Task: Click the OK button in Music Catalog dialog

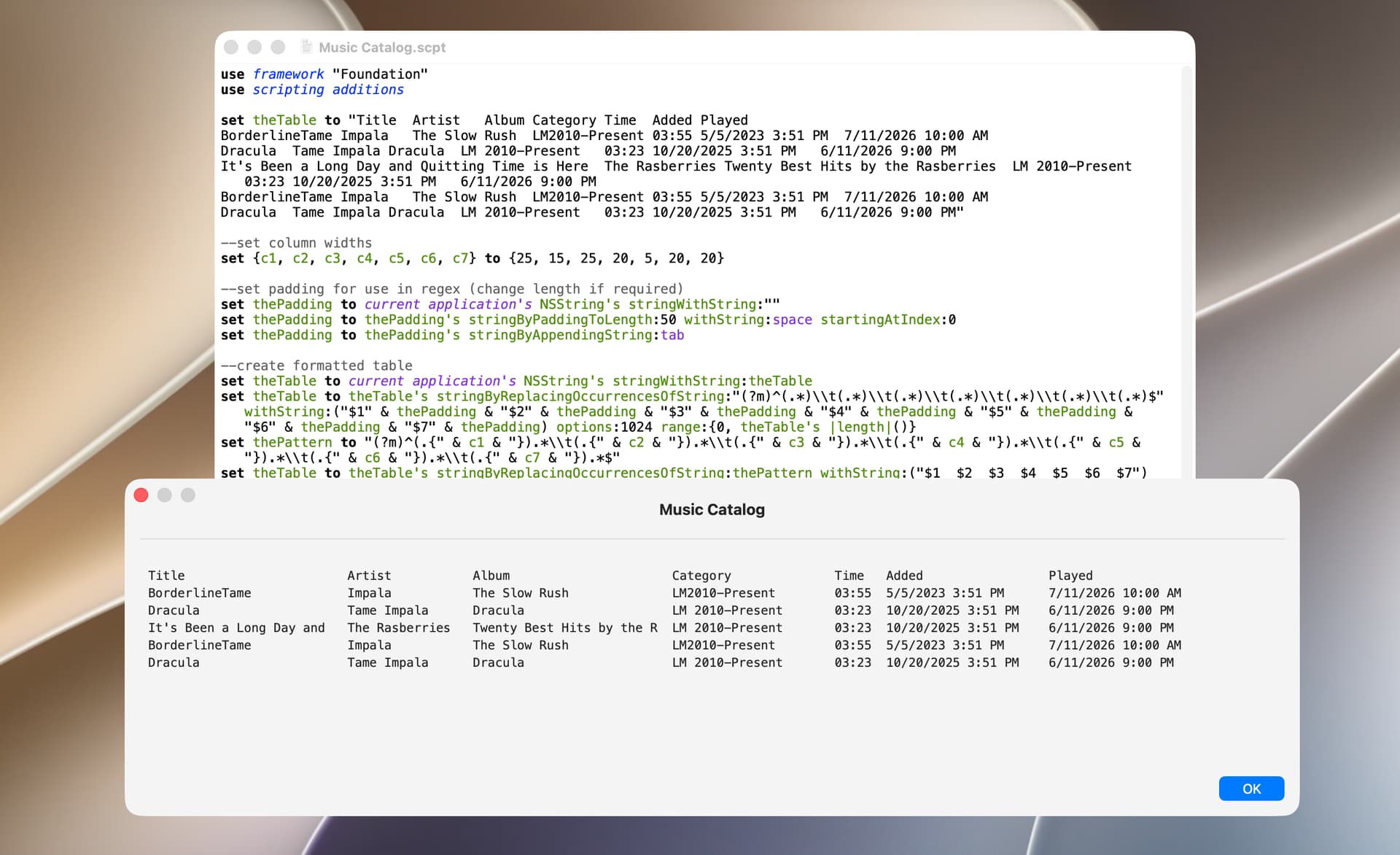Action: coord(1251,789)
